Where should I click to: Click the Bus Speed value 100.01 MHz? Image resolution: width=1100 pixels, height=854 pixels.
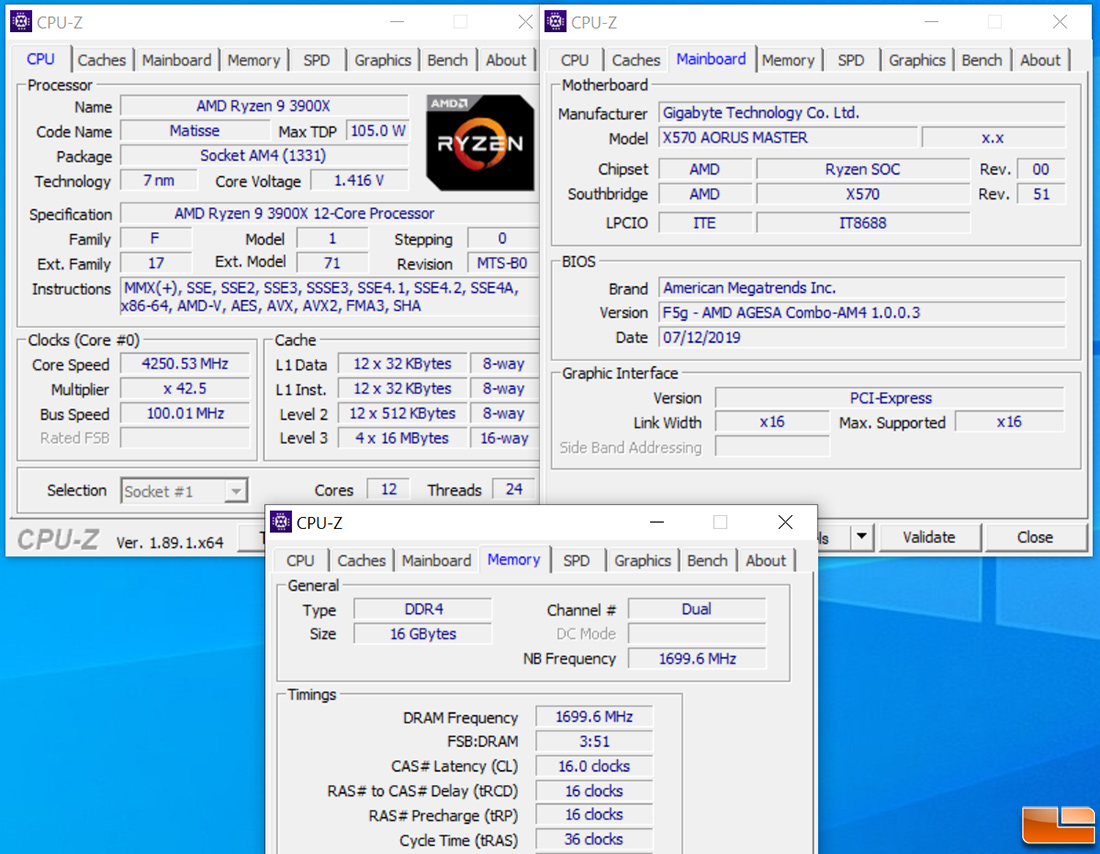(185, 414)
